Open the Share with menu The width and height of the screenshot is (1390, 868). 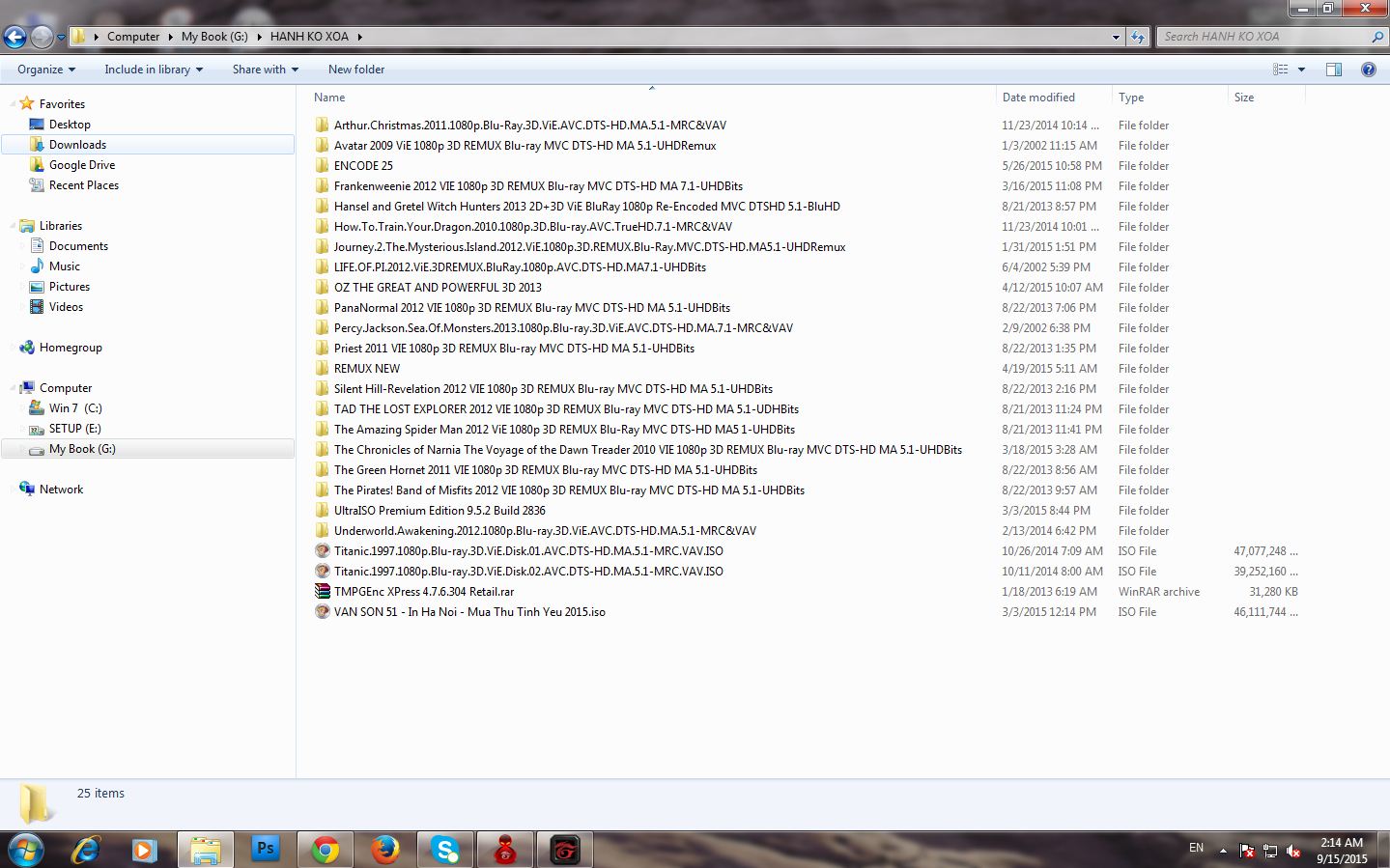click(266, 70)
